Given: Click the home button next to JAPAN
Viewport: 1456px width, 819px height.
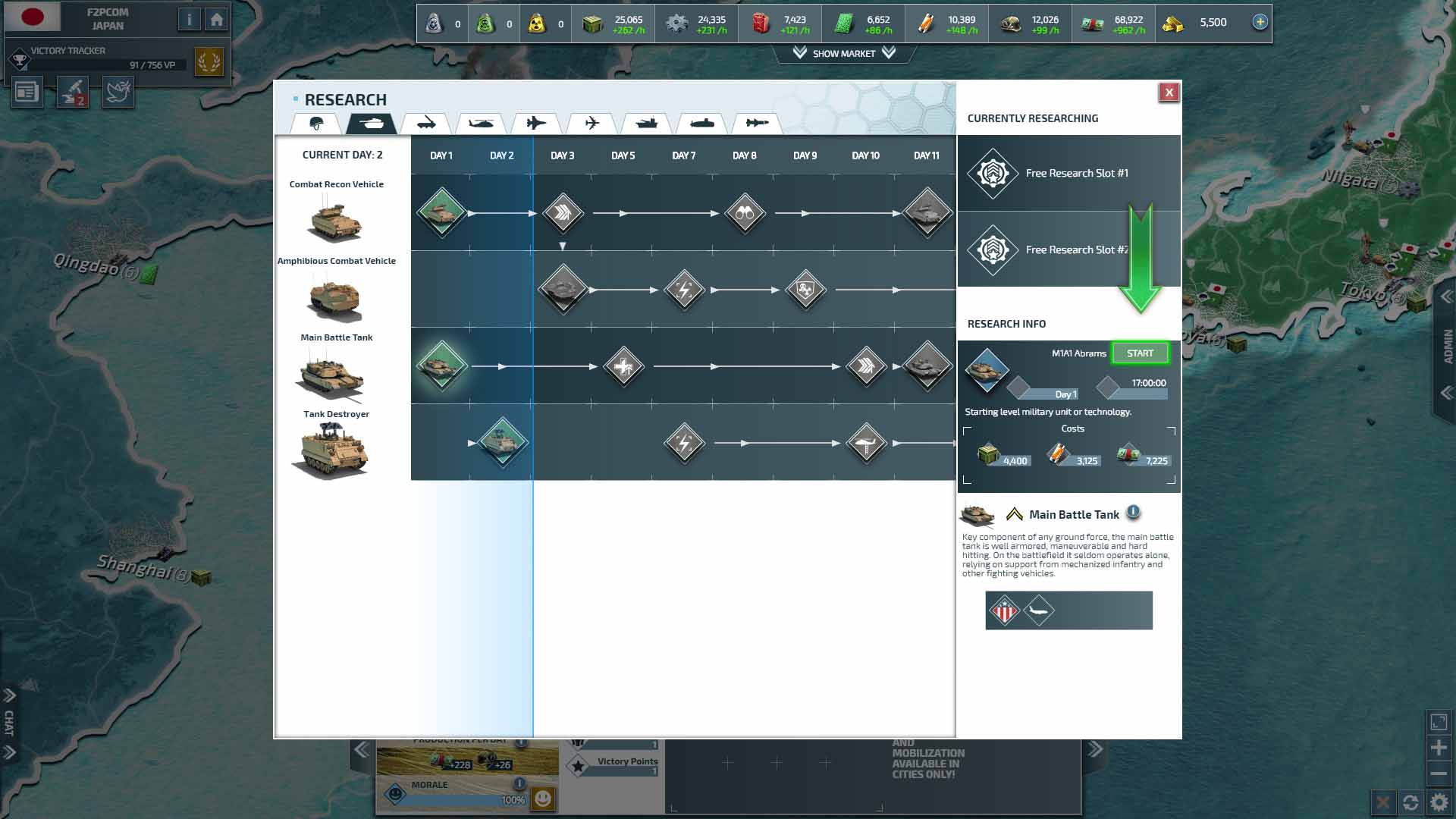Looking at the screenshot, I should point(216,20).
